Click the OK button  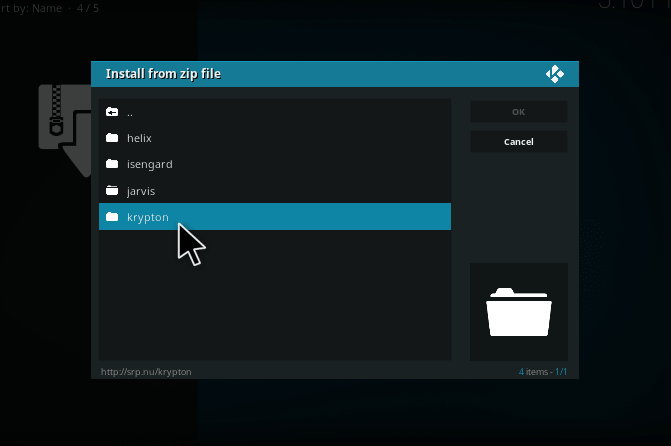click(519, 112)
